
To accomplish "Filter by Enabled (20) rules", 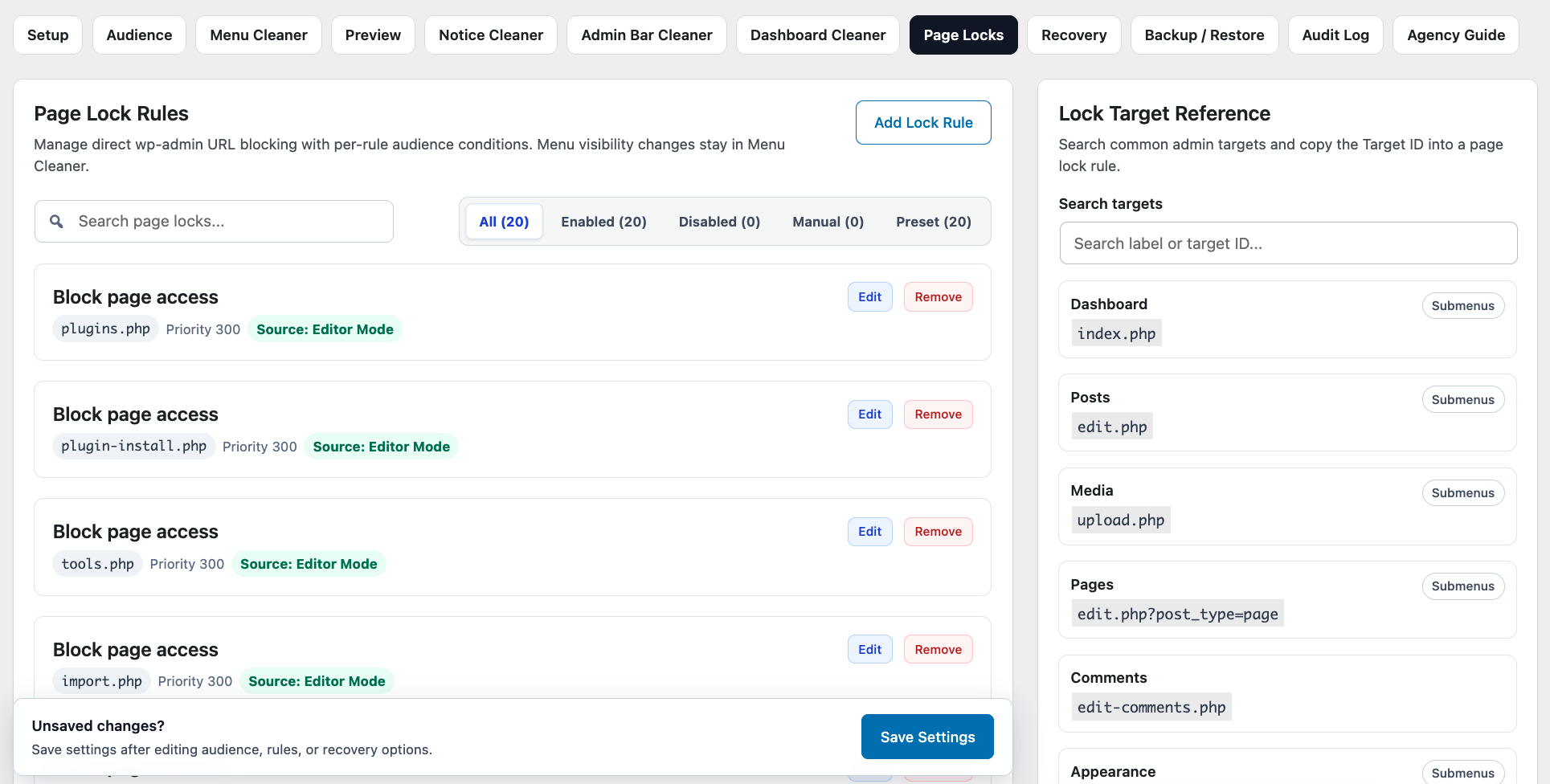I will tap(603, 222).
